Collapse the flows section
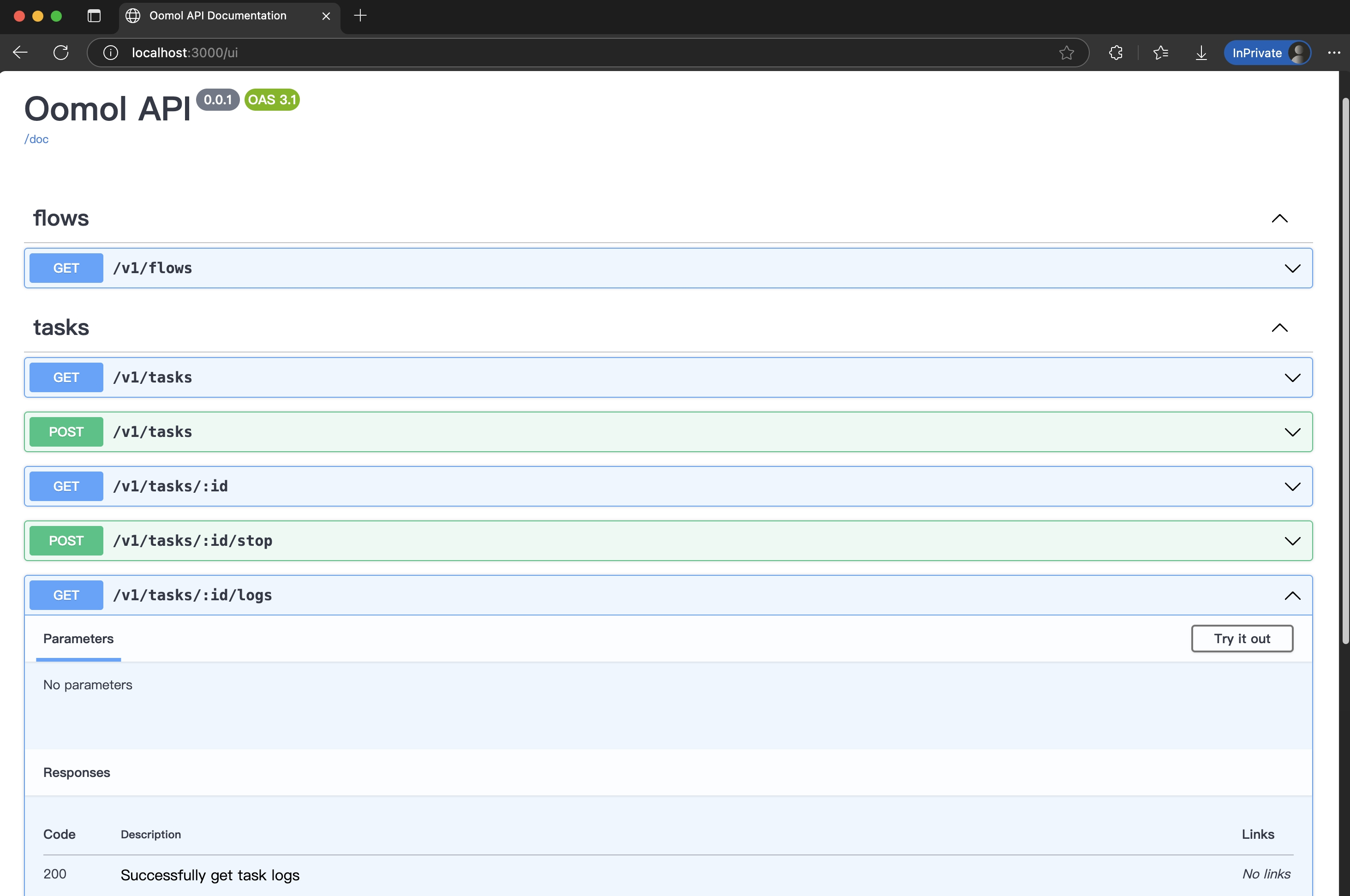The image size is (1350, 896). click(x=1279, y=218)
